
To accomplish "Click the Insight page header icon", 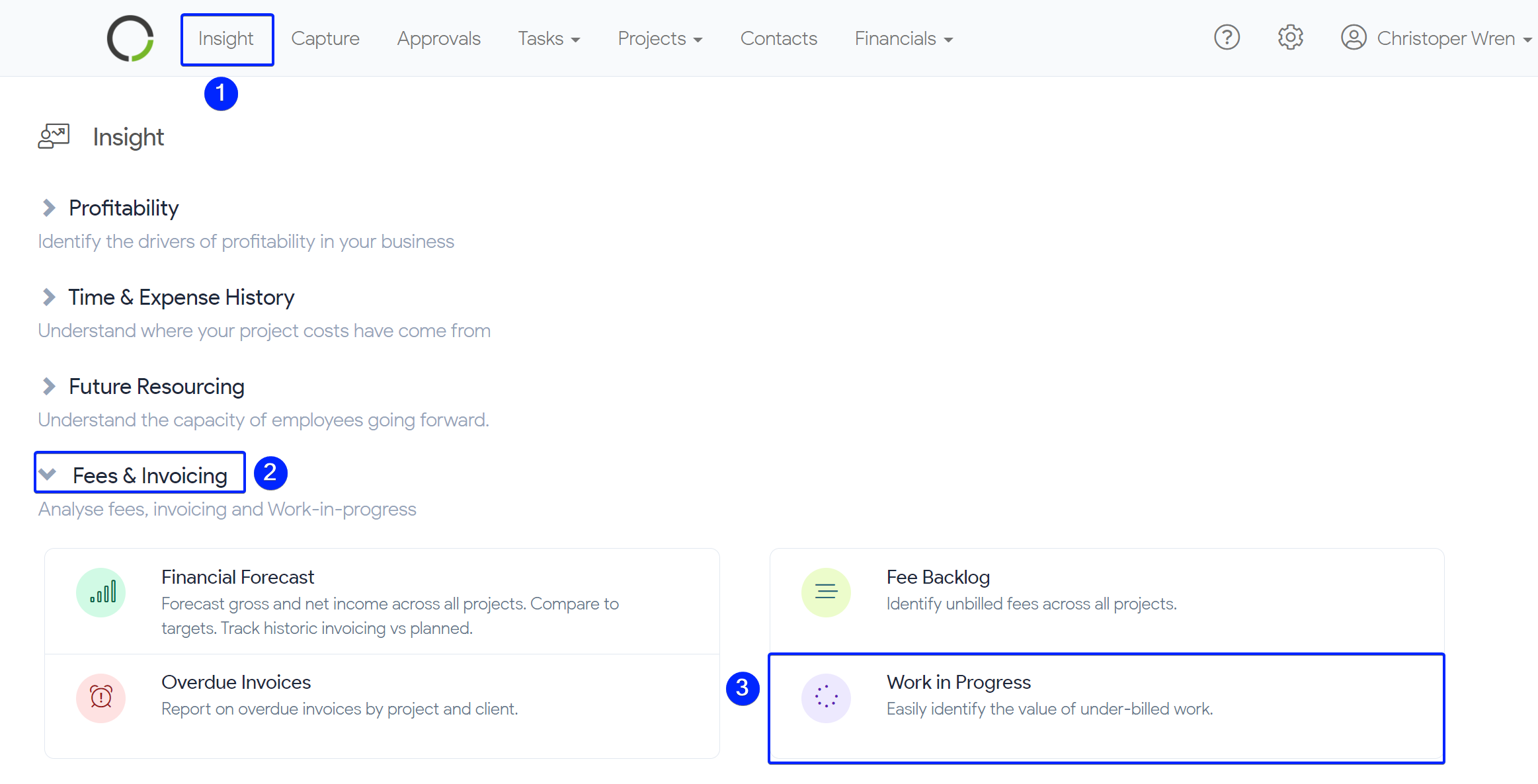I will click(x=54, y=137).
